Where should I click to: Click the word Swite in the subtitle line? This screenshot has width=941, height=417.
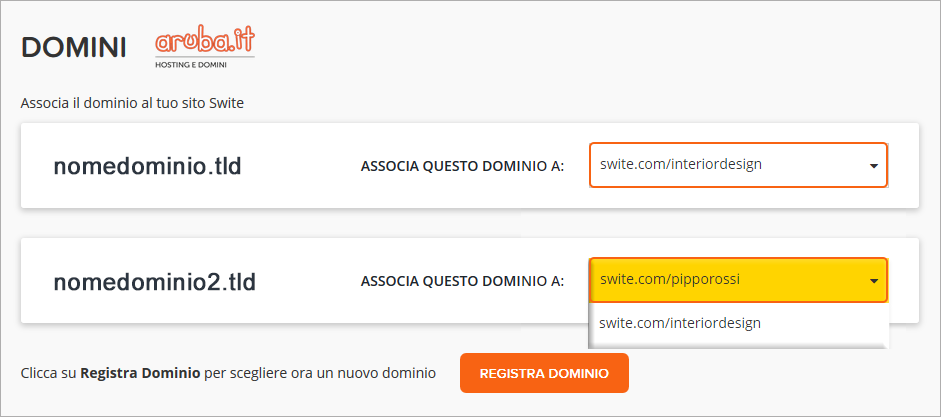click(x=227, y=103)
